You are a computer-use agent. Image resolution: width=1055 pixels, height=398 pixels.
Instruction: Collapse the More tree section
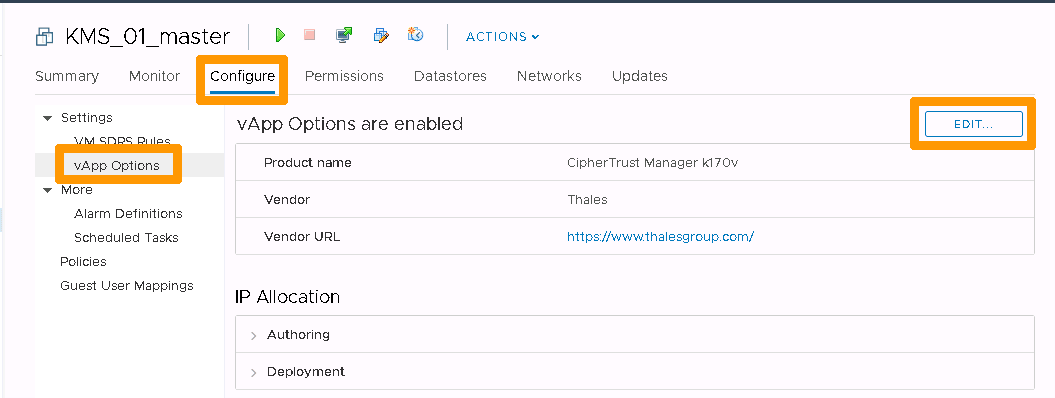[47, 190]
